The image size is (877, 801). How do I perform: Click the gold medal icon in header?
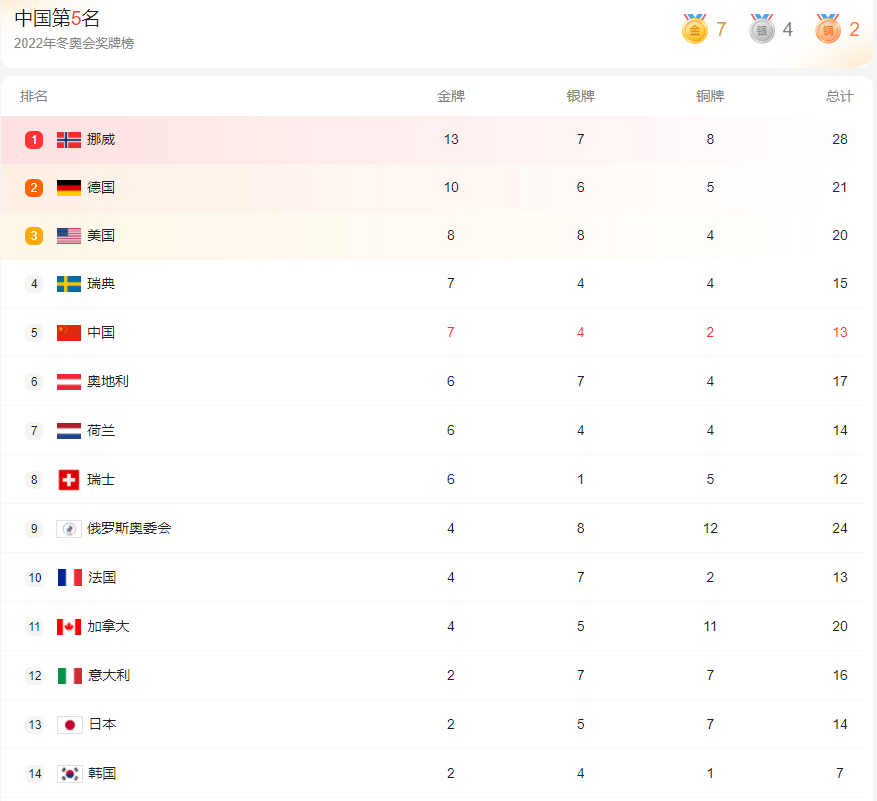click(694, 30)
